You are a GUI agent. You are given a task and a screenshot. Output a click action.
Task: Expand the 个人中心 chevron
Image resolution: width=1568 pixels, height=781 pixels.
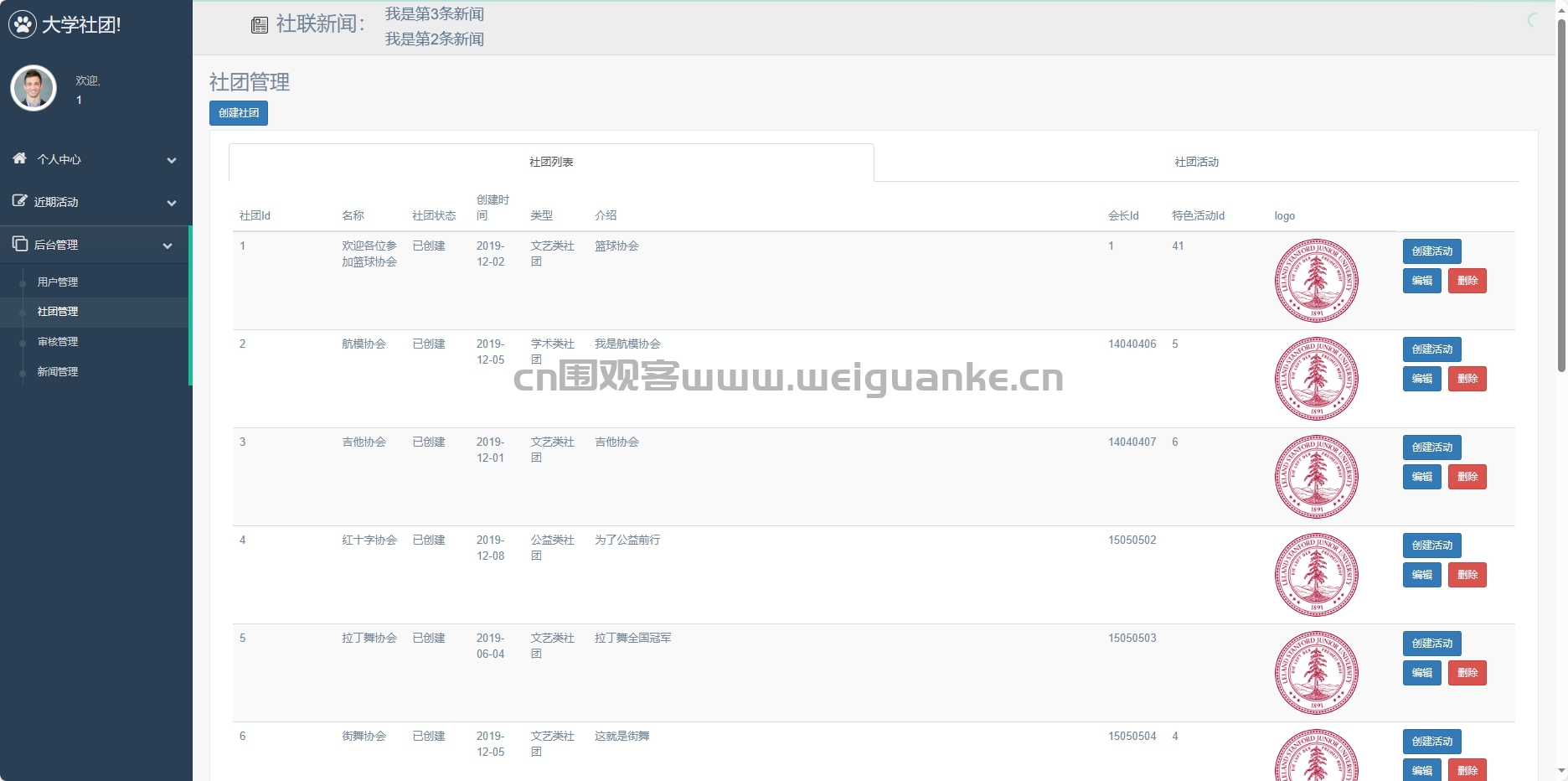pyautogui.click(x=171, y=160)
